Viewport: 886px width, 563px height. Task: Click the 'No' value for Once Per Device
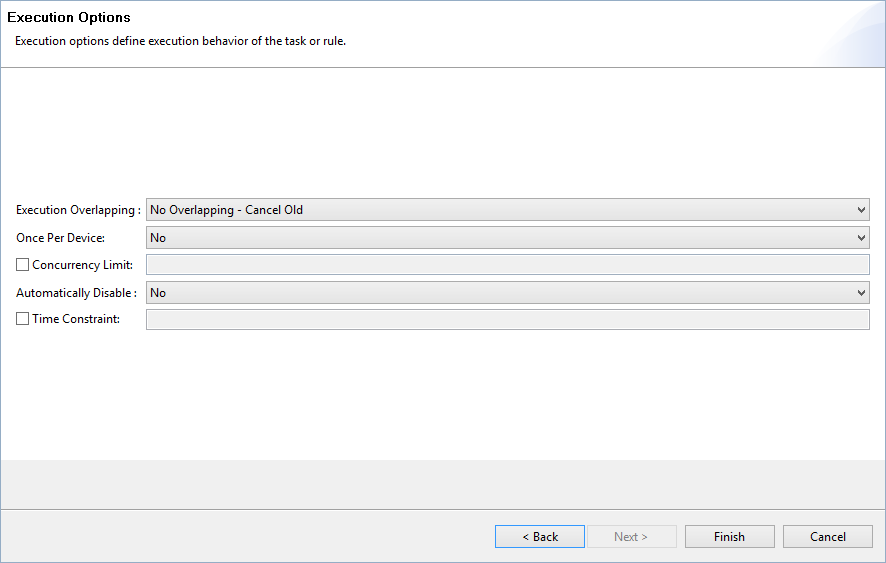[158, 238]
